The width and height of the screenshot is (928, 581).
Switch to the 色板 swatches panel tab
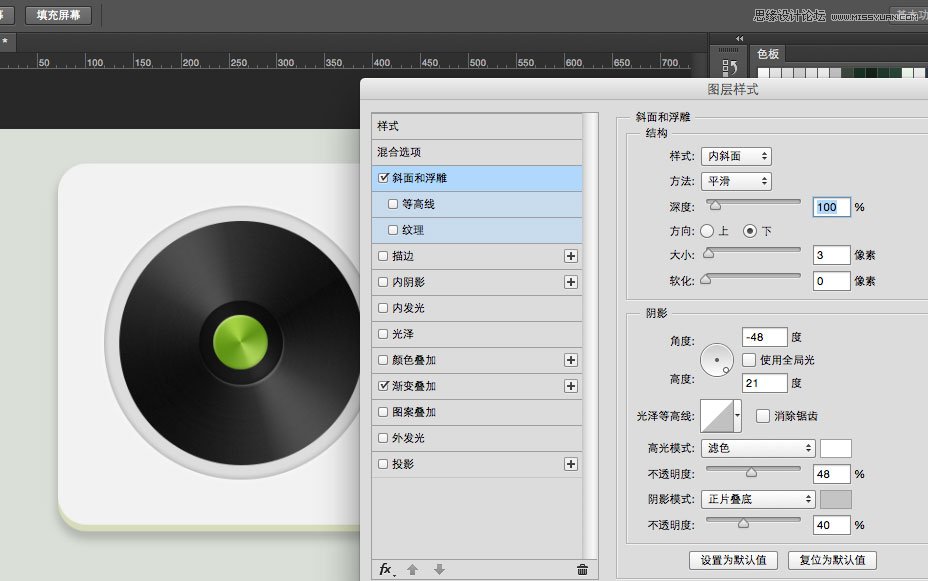[767, 54]
